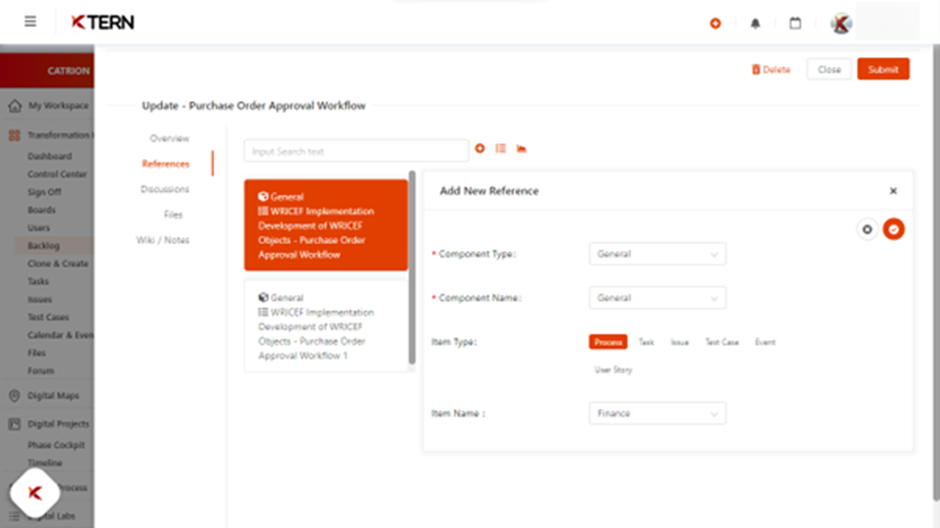This screenshot has width=940, height=528.
Task: Open Timeline in sidebar
Action: 45,463
